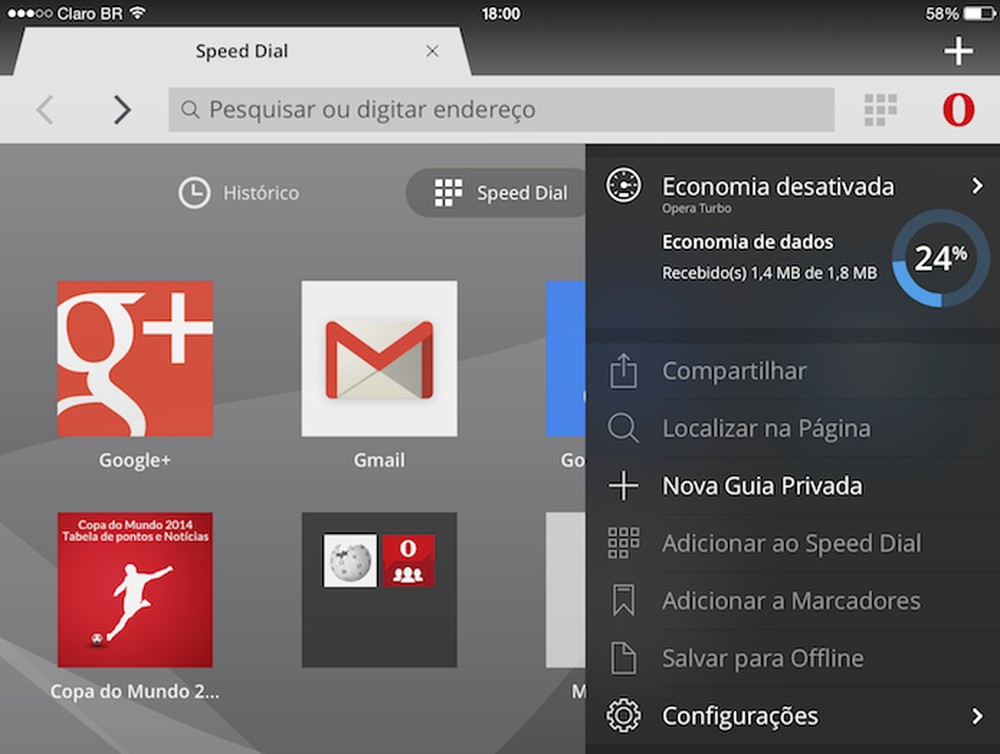Open Configurações via the gear icon
The height and width of the screenshot is (754, 1000).
[625, 715]
